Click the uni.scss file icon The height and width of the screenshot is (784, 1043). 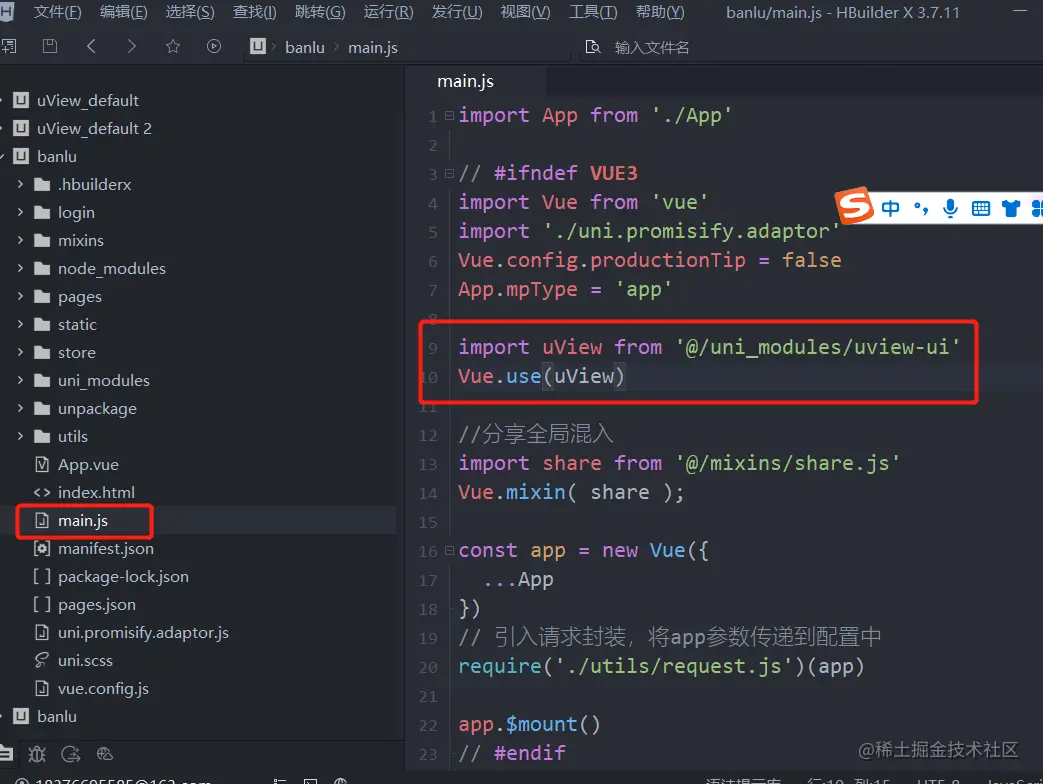click(x=42, y=660)
